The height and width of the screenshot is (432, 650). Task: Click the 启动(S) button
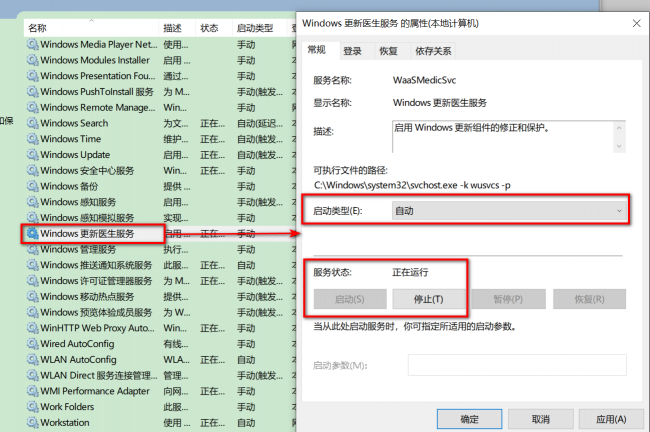click(x=350, y=299)
